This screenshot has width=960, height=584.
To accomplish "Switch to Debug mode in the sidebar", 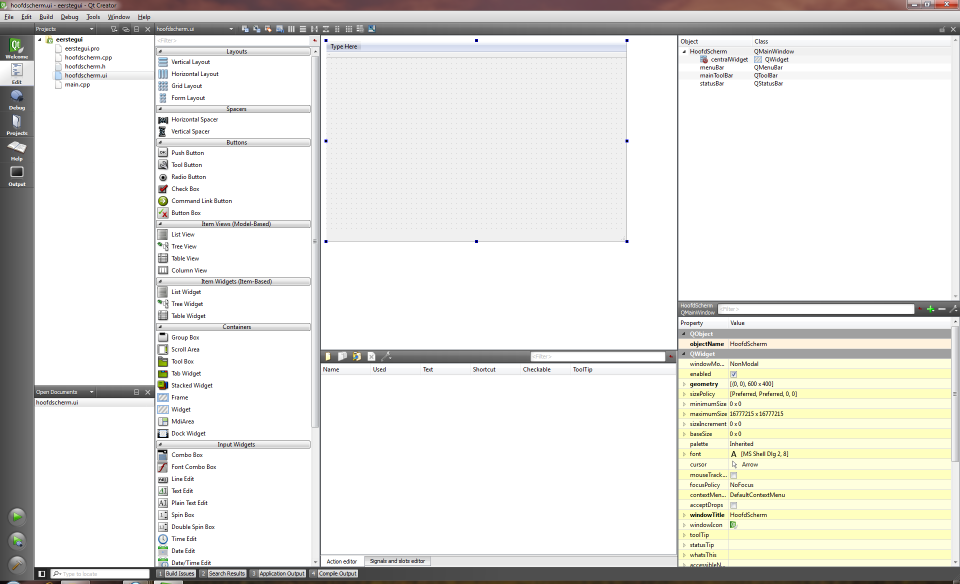I will click(x=16, y=98).
